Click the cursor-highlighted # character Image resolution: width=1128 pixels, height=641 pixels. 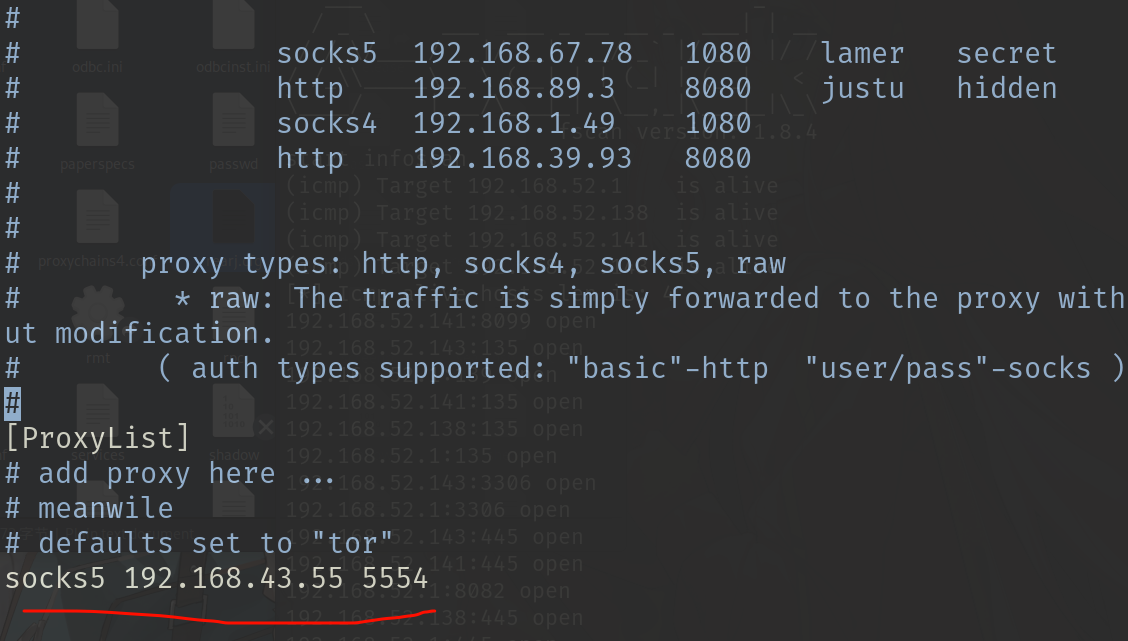pyautogui.click(x=13, y=404)
